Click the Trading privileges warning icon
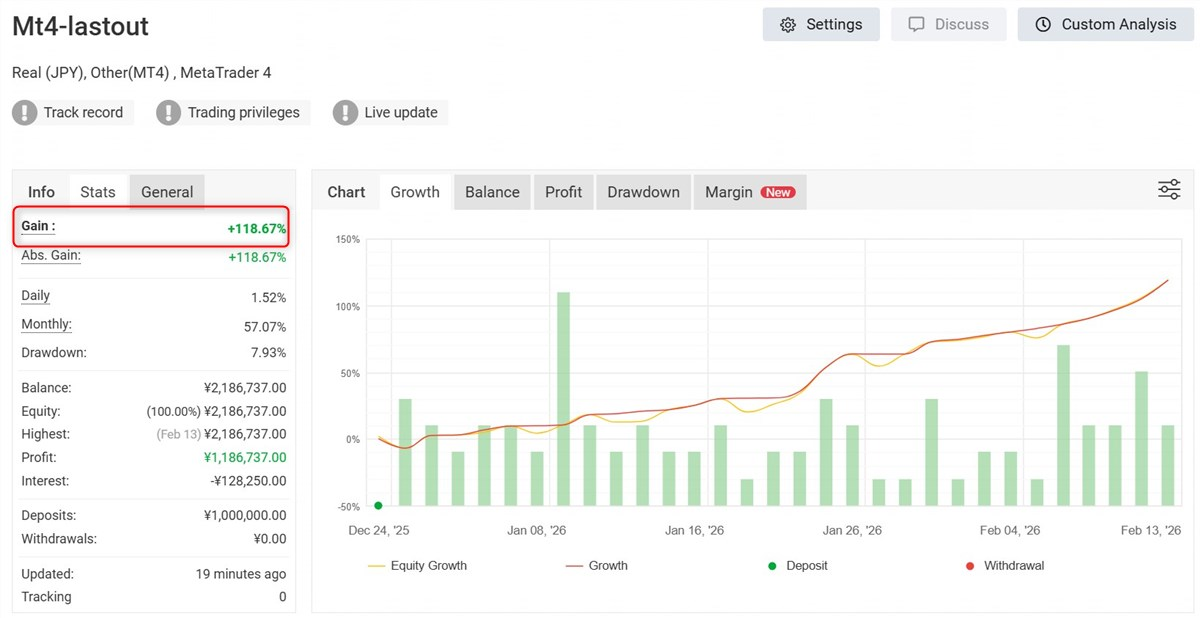1200x618 pixels. (x=169, y=113)
